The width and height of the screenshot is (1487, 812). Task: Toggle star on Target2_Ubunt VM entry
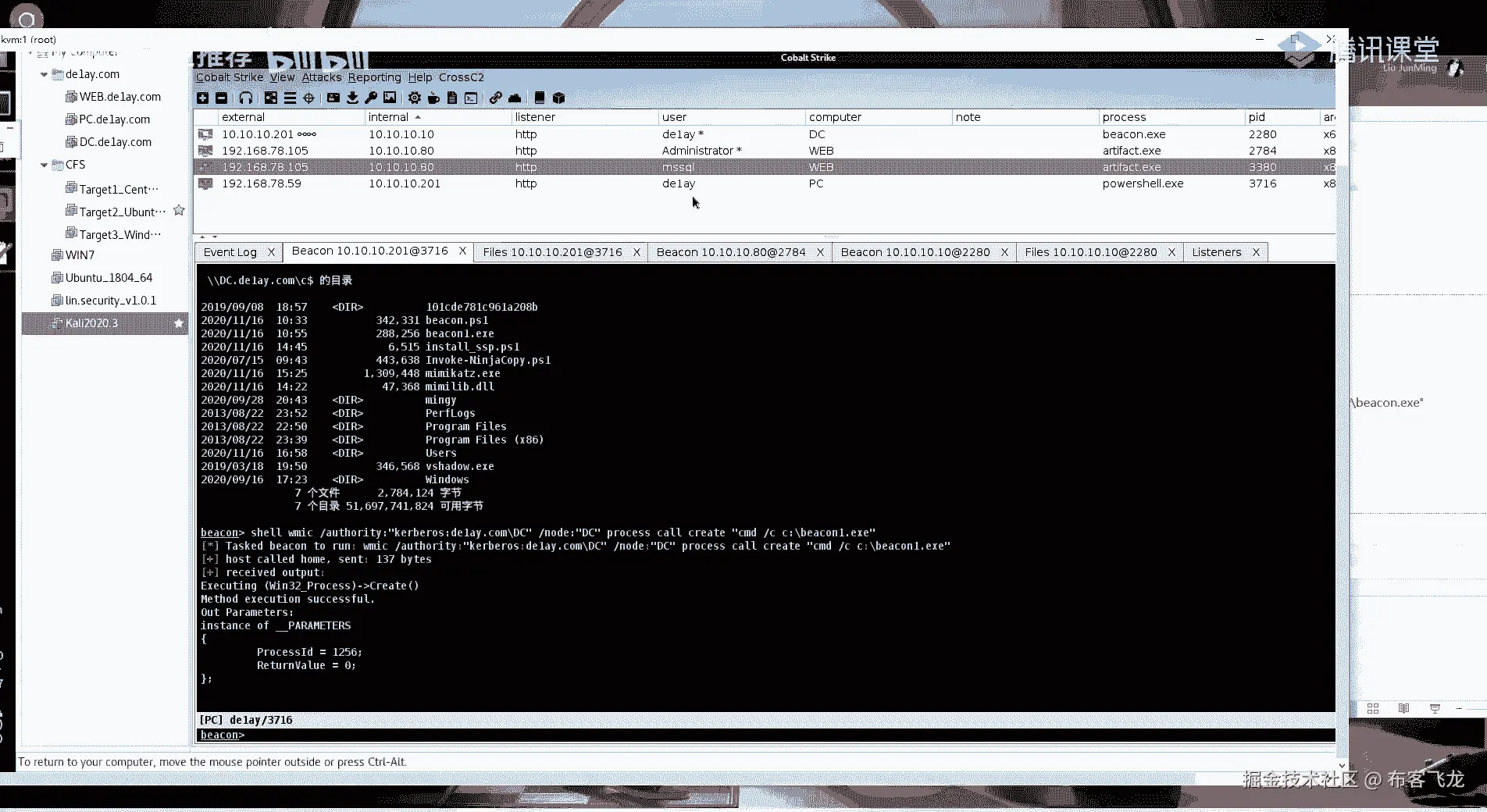click(x=179, y=210)
